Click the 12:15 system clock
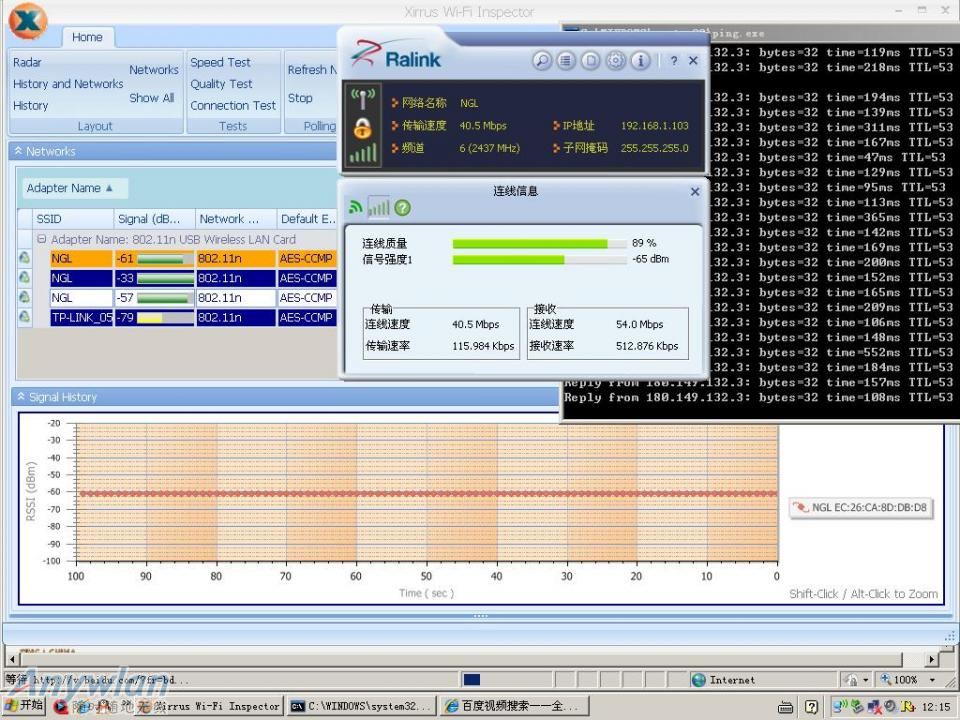This screenshot has width=960, height=720. coord(936,707)
